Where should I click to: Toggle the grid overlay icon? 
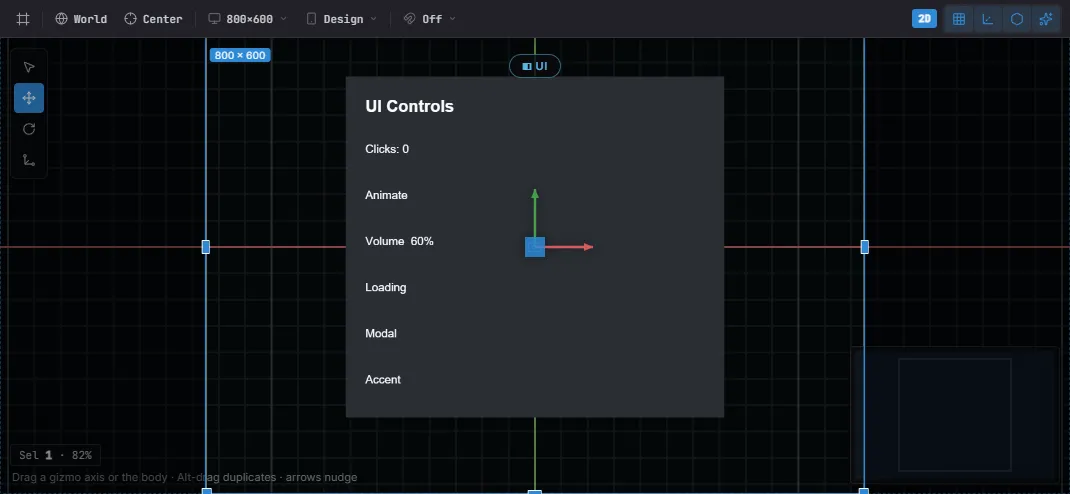coord(959,19)
